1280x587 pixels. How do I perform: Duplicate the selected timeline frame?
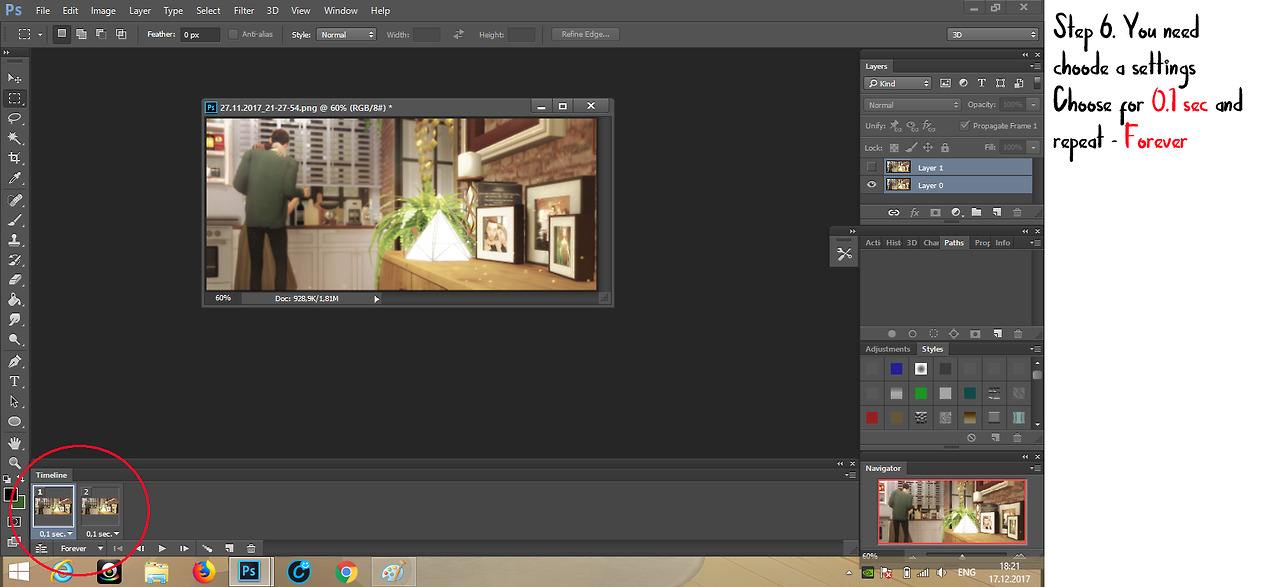[x=229, y=548]
